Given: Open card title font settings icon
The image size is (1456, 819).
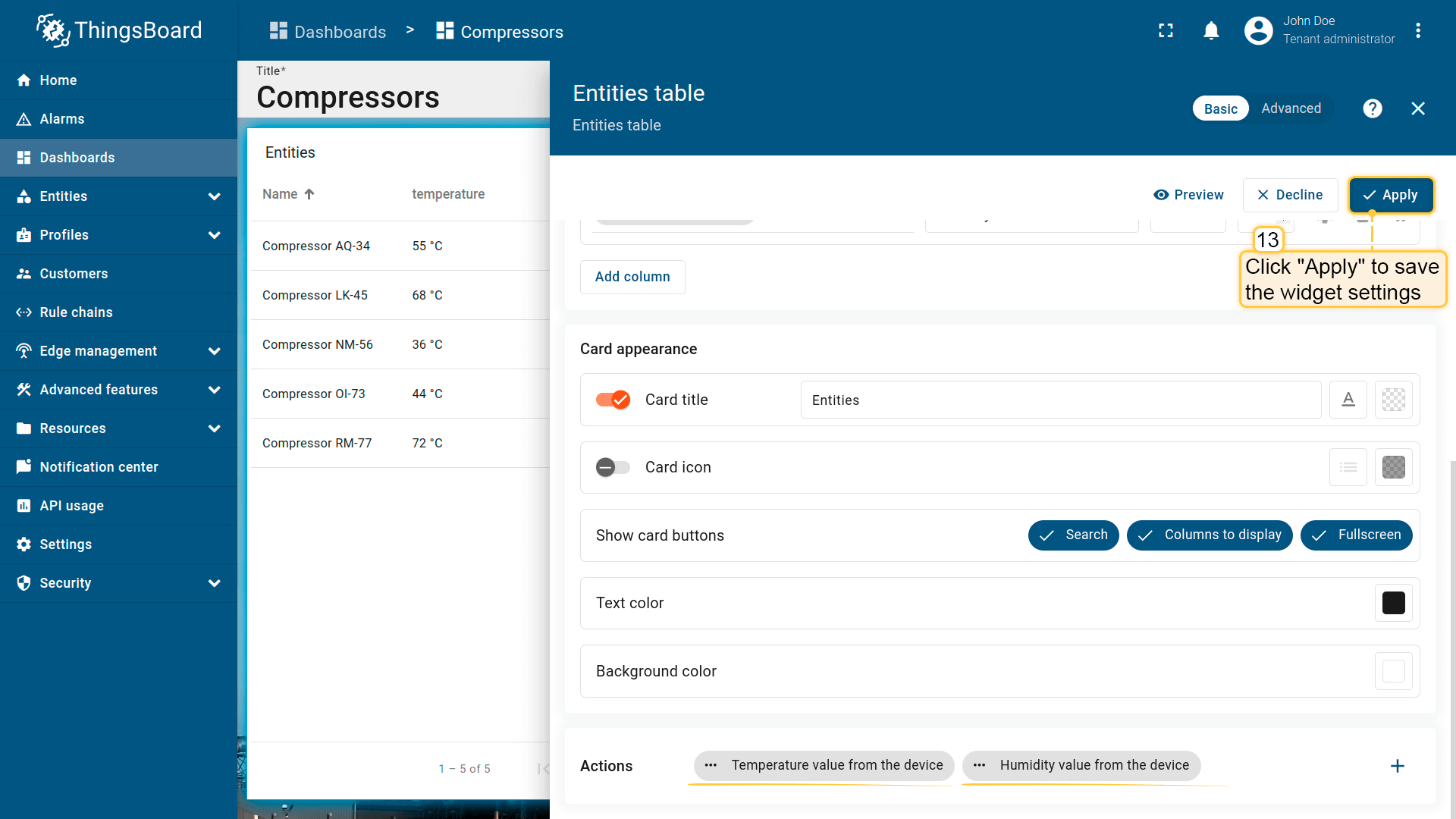Looking at the screenshot, I should pyautogui.click(x=1348, y=400).
